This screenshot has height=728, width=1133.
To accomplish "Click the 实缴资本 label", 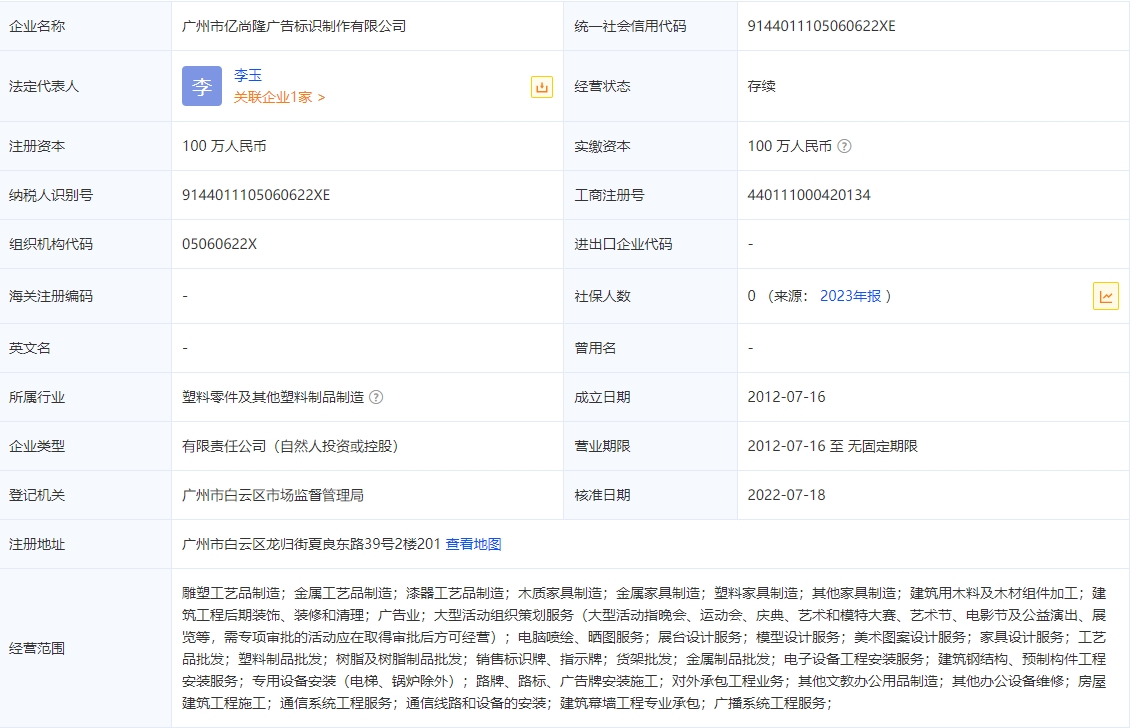I will coord(603,146).
